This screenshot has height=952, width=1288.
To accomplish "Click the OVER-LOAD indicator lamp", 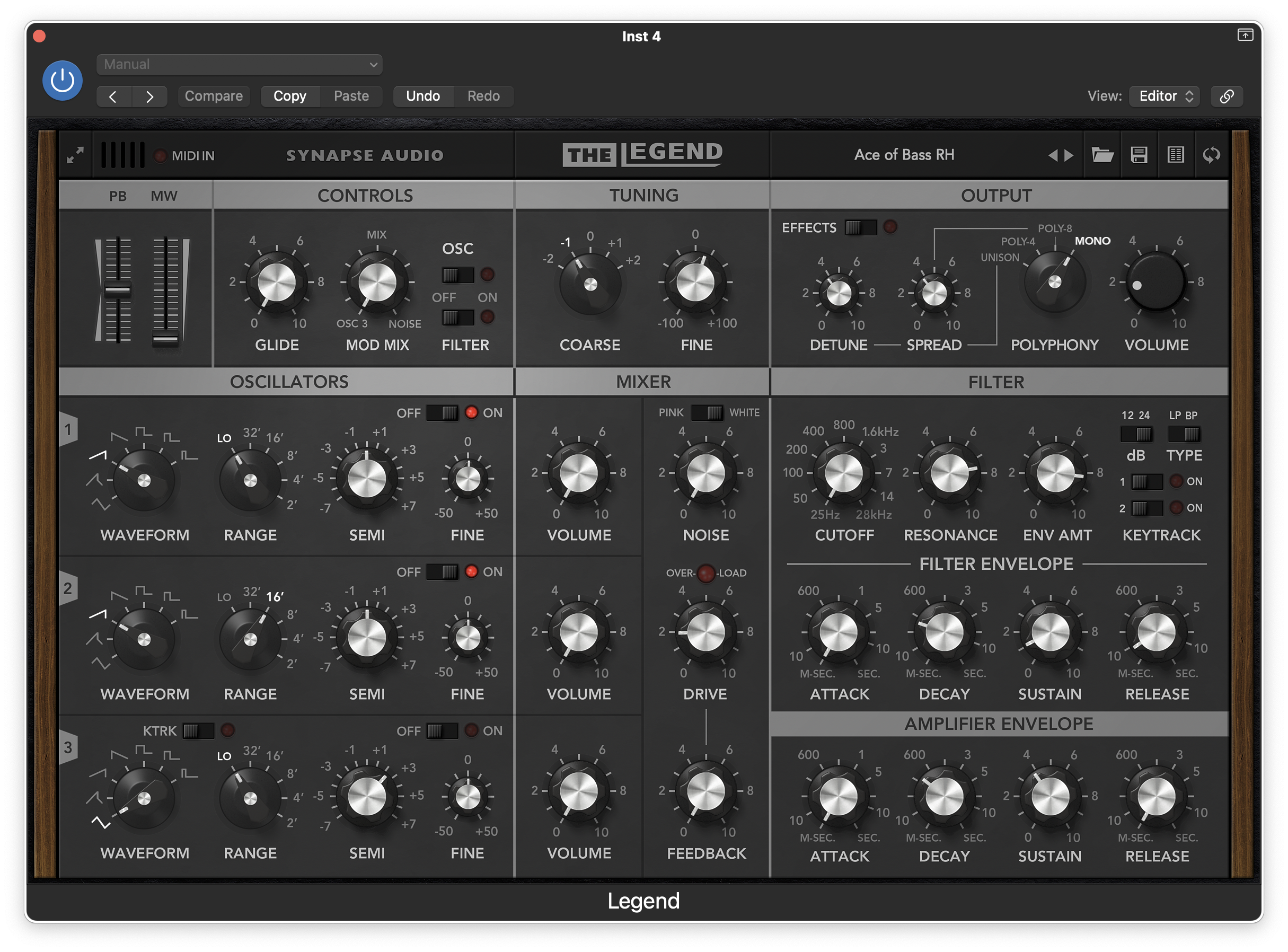I will click(x=705, y=573).
